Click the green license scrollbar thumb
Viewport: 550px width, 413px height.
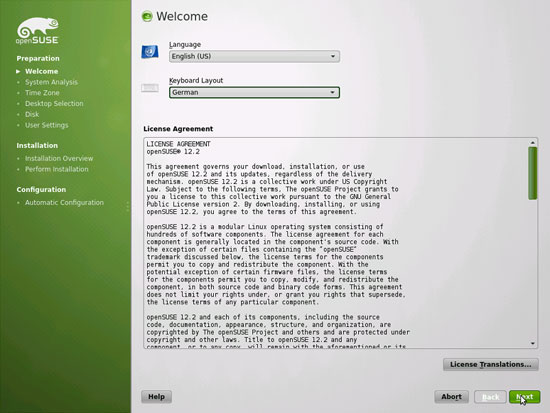[533, 173]
